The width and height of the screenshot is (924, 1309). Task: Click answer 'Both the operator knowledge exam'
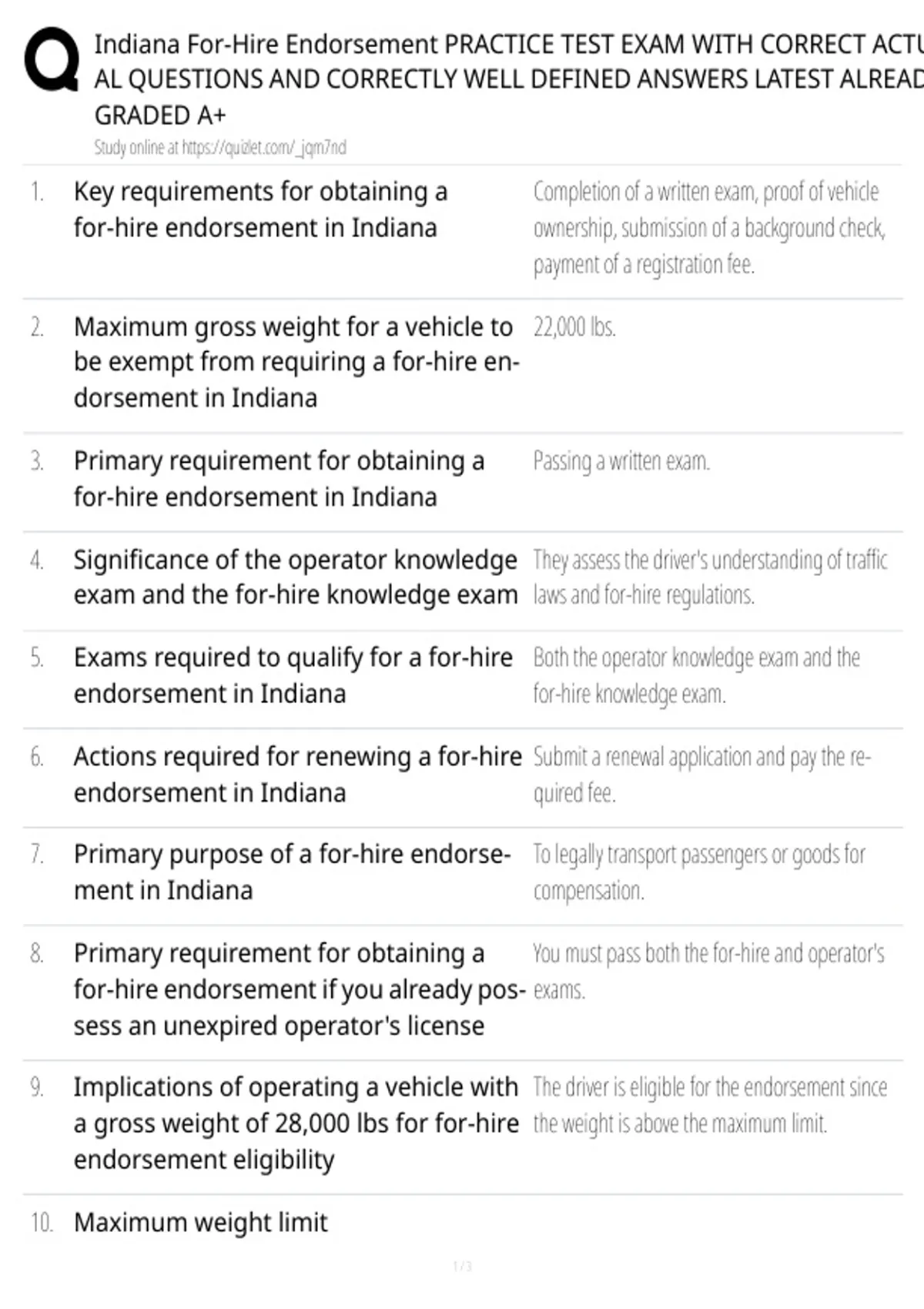(696, 675)
